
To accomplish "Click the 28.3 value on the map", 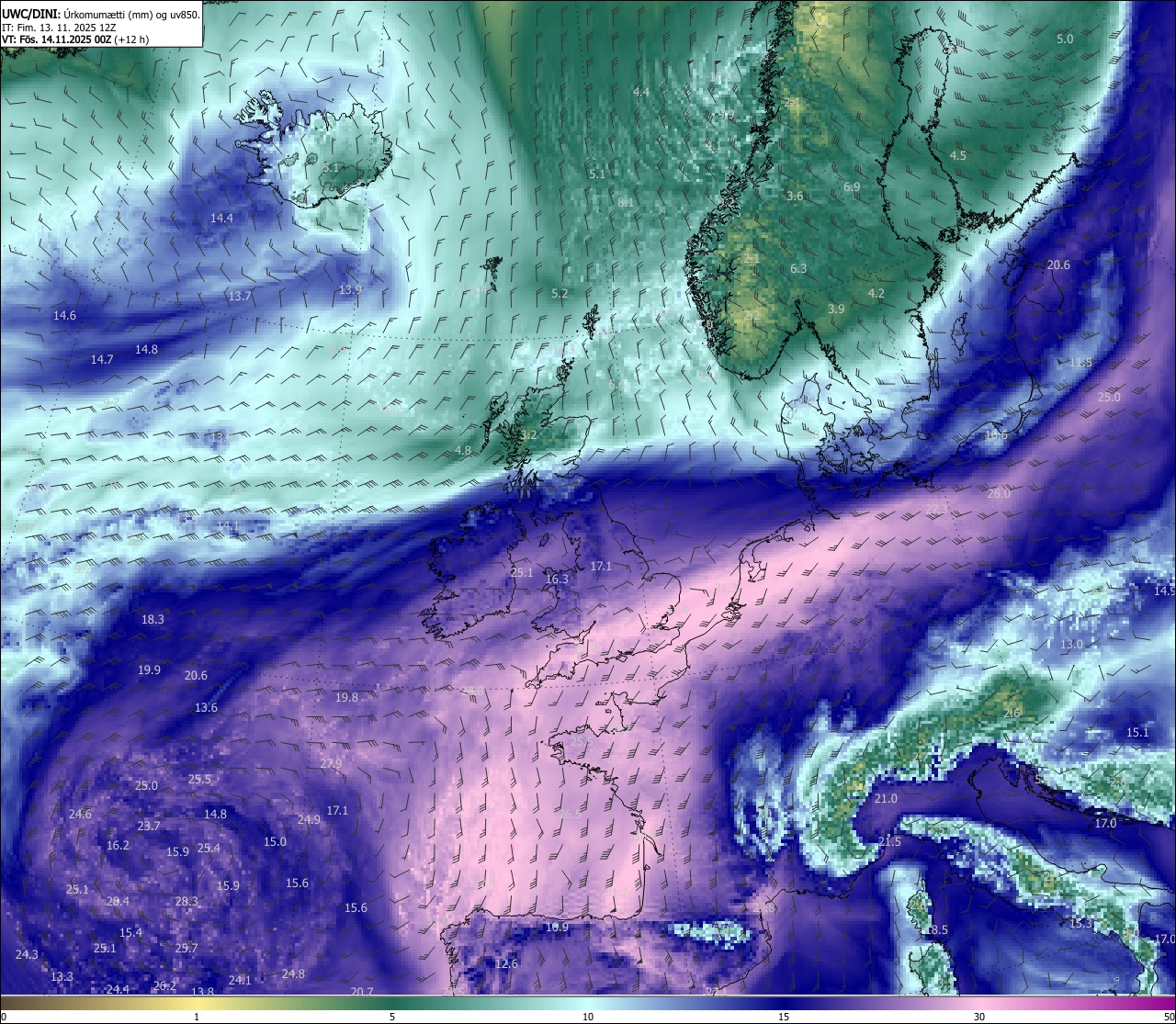I will click(187, 901).
